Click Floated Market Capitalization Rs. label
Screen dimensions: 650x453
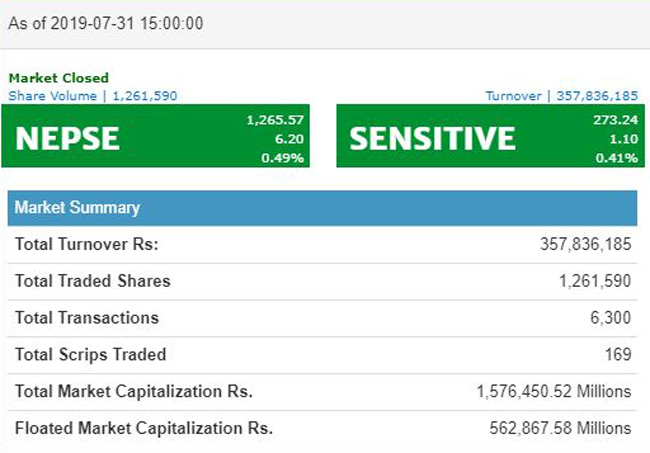(x=144, y=428)
